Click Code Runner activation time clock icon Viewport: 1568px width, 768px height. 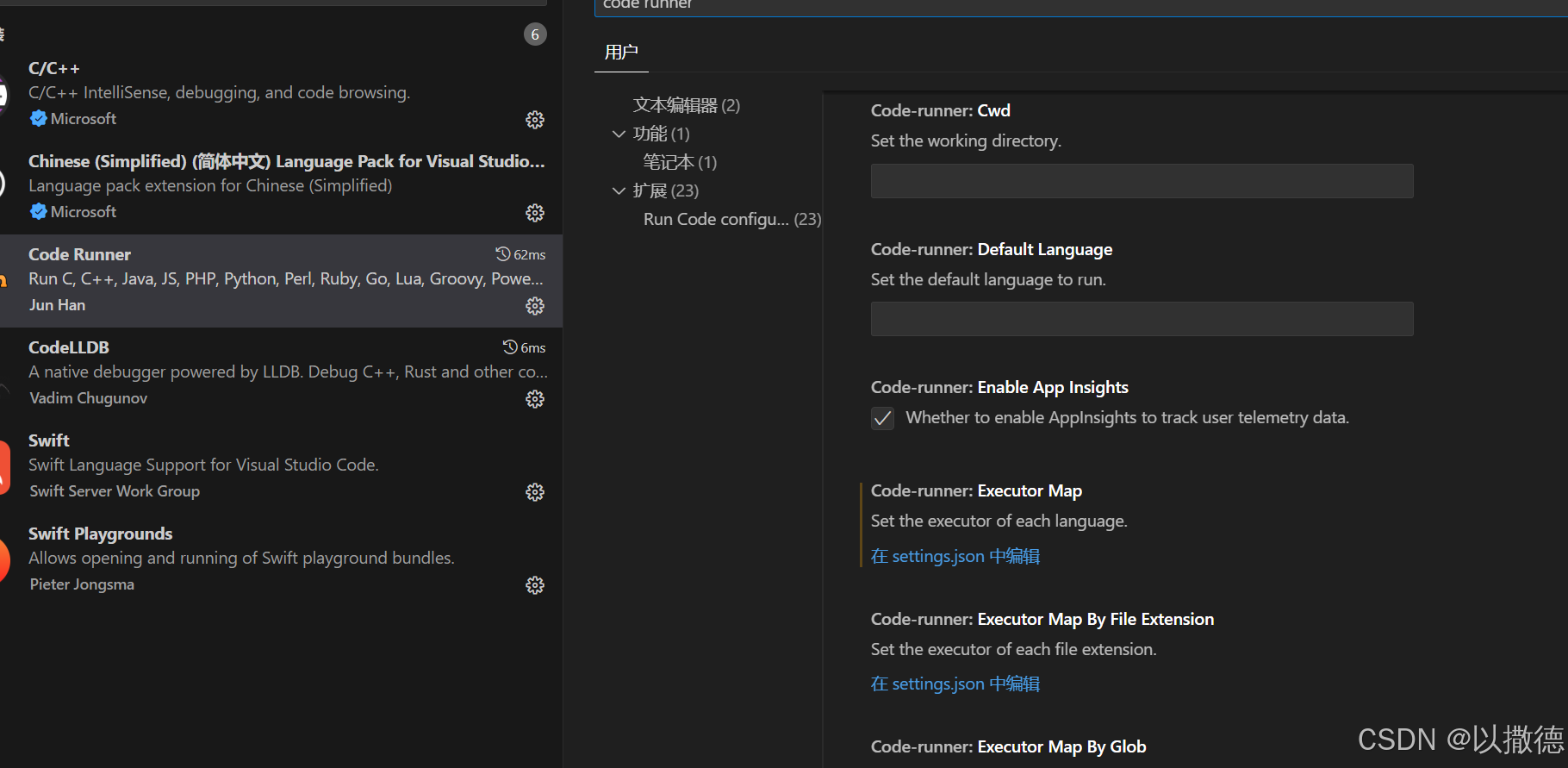(503, 254)
